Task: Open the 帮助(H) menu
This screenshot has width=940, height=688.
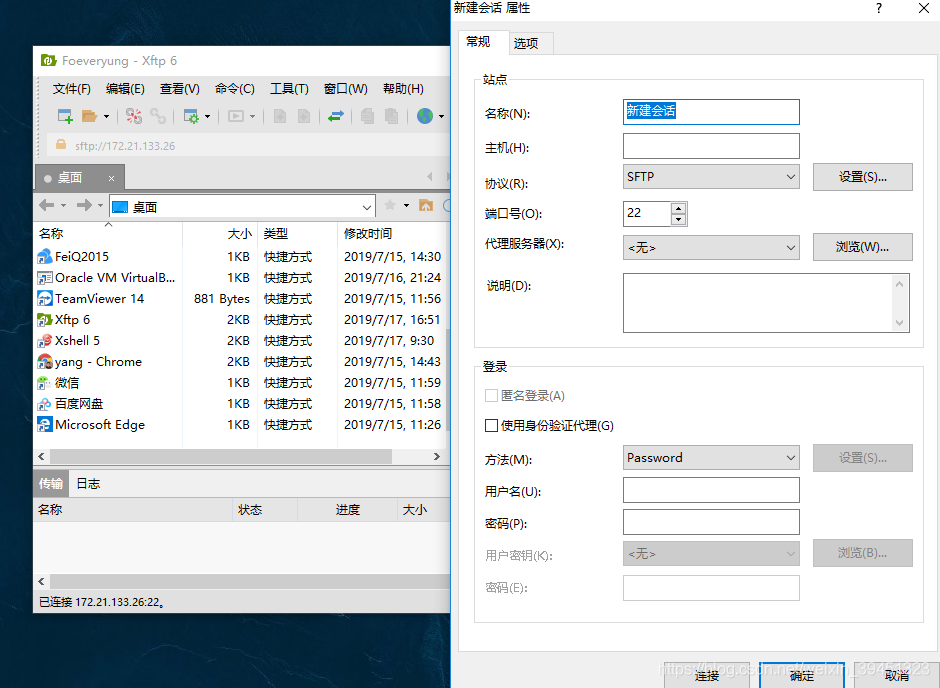Action: (403, 89)
